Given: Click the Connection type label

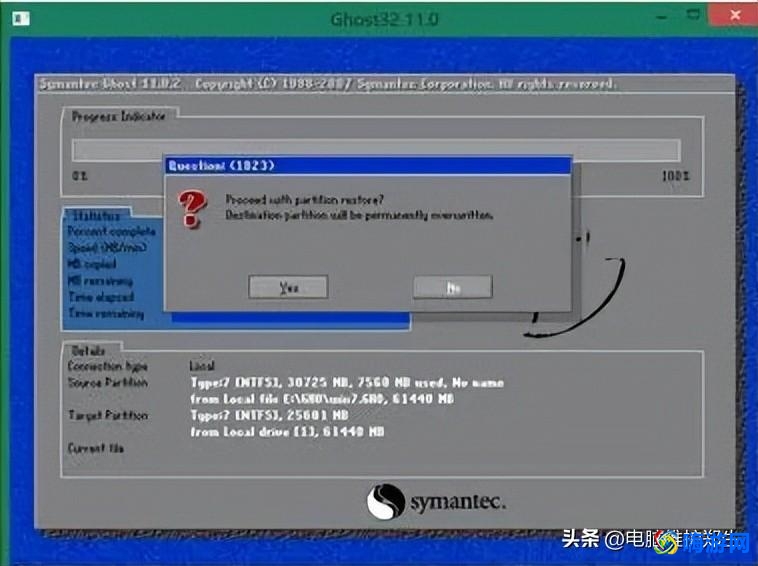Looking at the screenshot, I should pyautogui.click(x=108, y=366).
